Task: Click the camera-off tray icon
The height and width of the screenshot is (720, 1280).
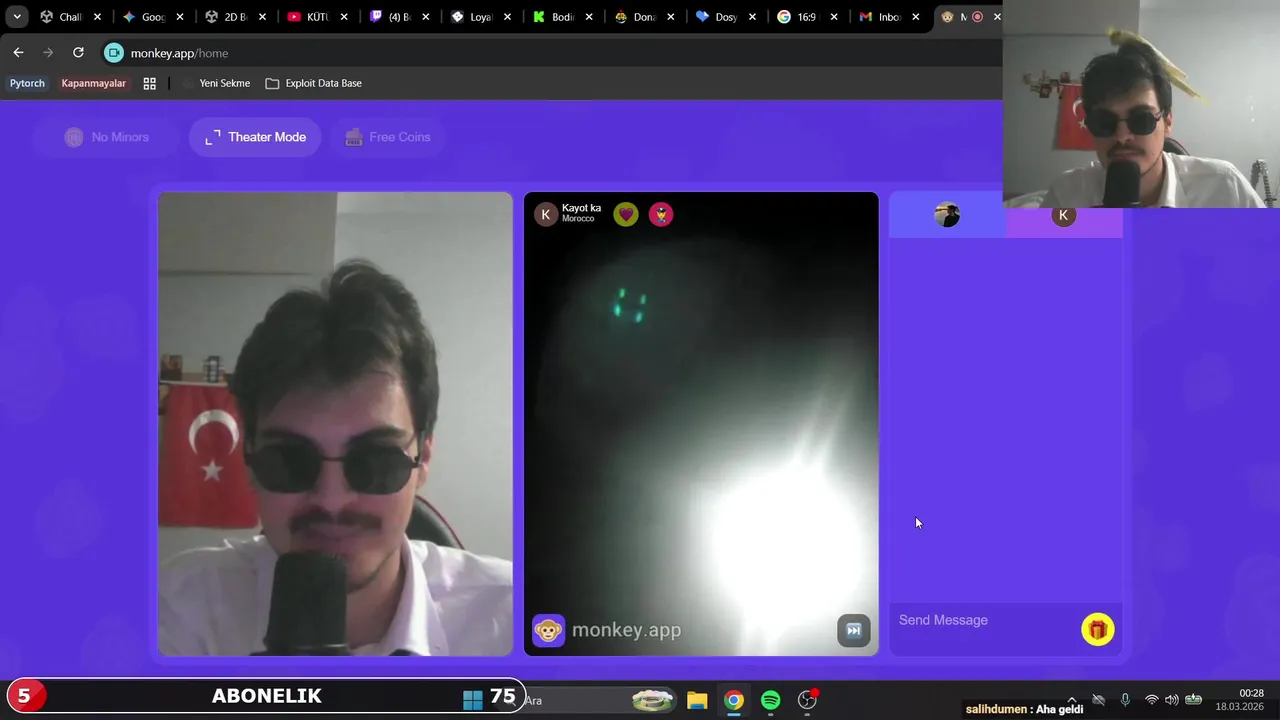Action: pyautogui.click(x=1098, y=700)
